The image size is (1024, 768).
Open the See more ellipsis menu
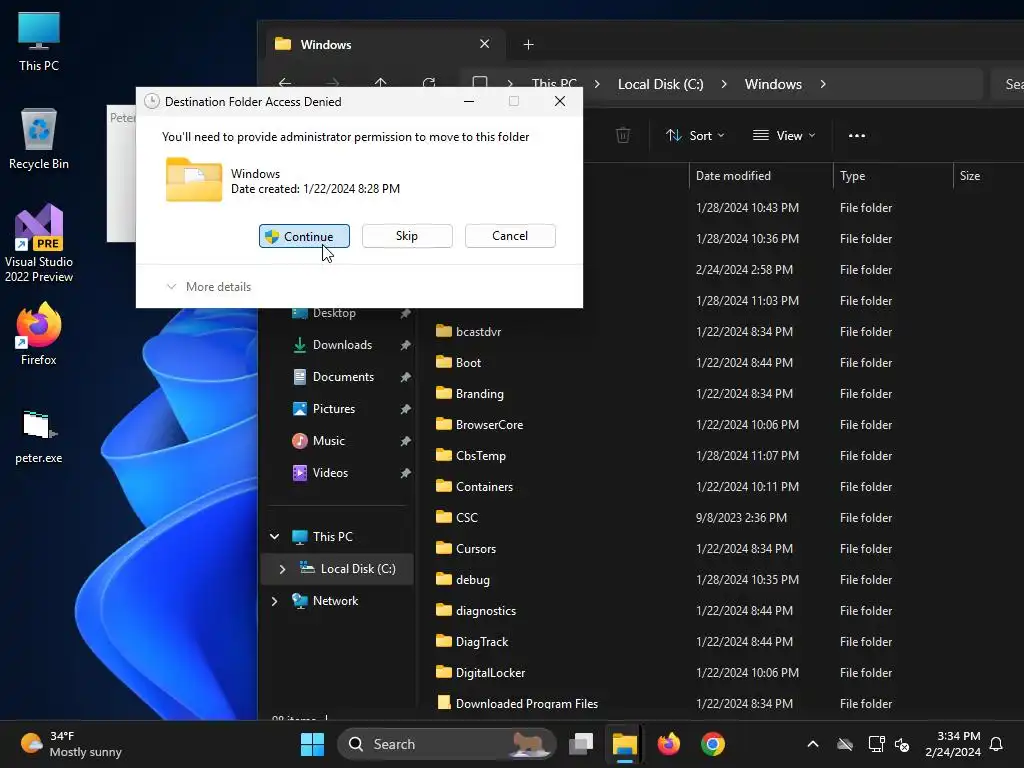(x=857, y=135)
